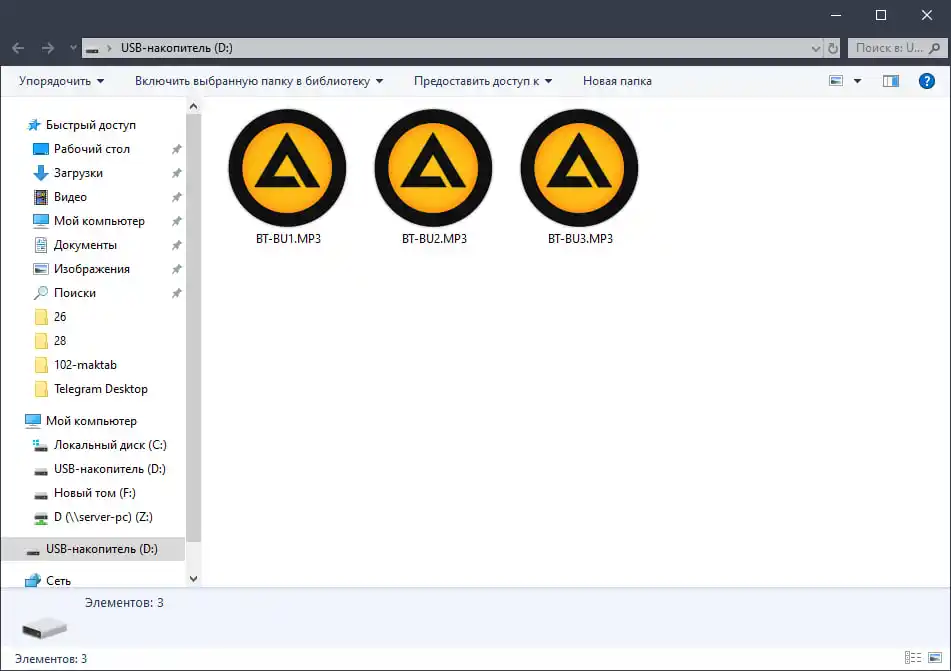
Task: Click the search box for the USB drive
Action: 896,48
